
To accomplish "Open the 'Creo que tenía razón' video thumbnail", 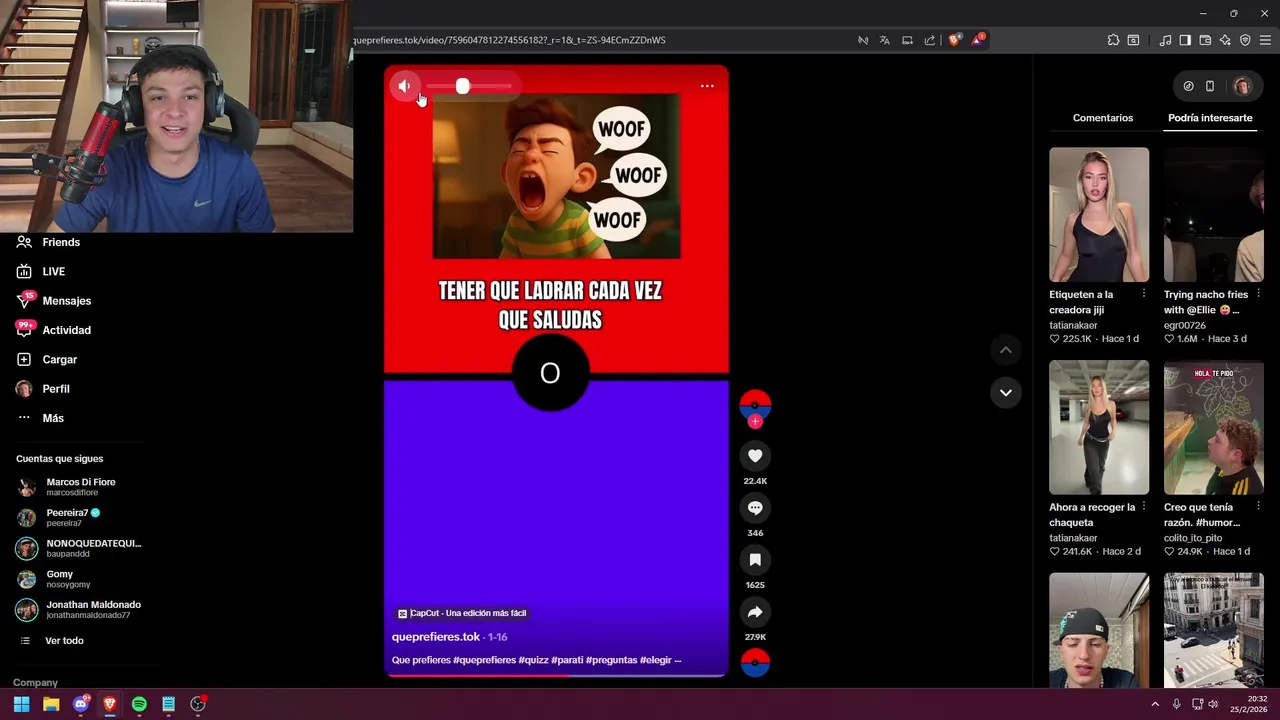I will 1214,427.
